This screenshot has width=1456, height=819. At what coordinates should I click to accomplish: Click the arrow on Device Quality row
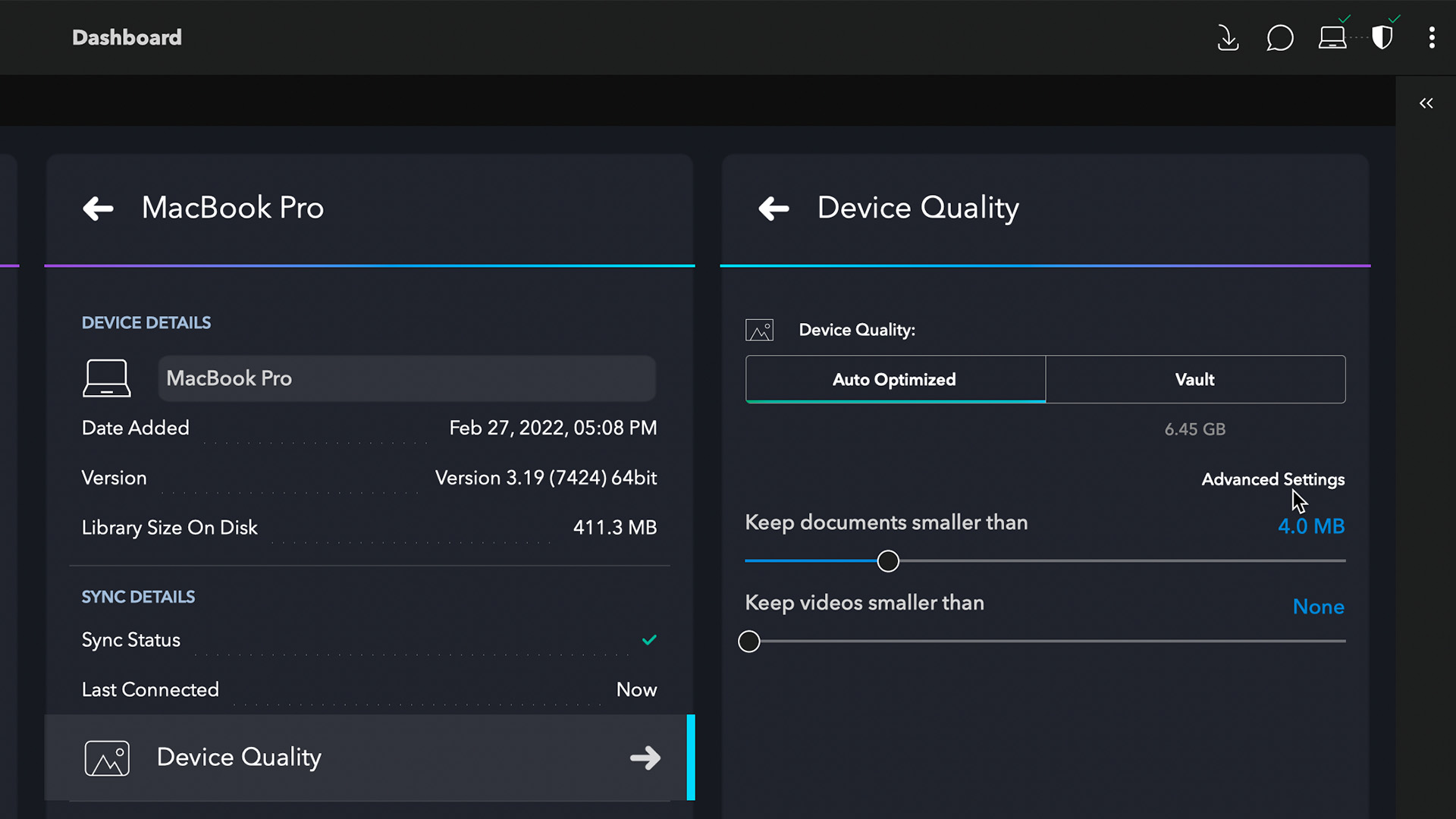(645, 758)
